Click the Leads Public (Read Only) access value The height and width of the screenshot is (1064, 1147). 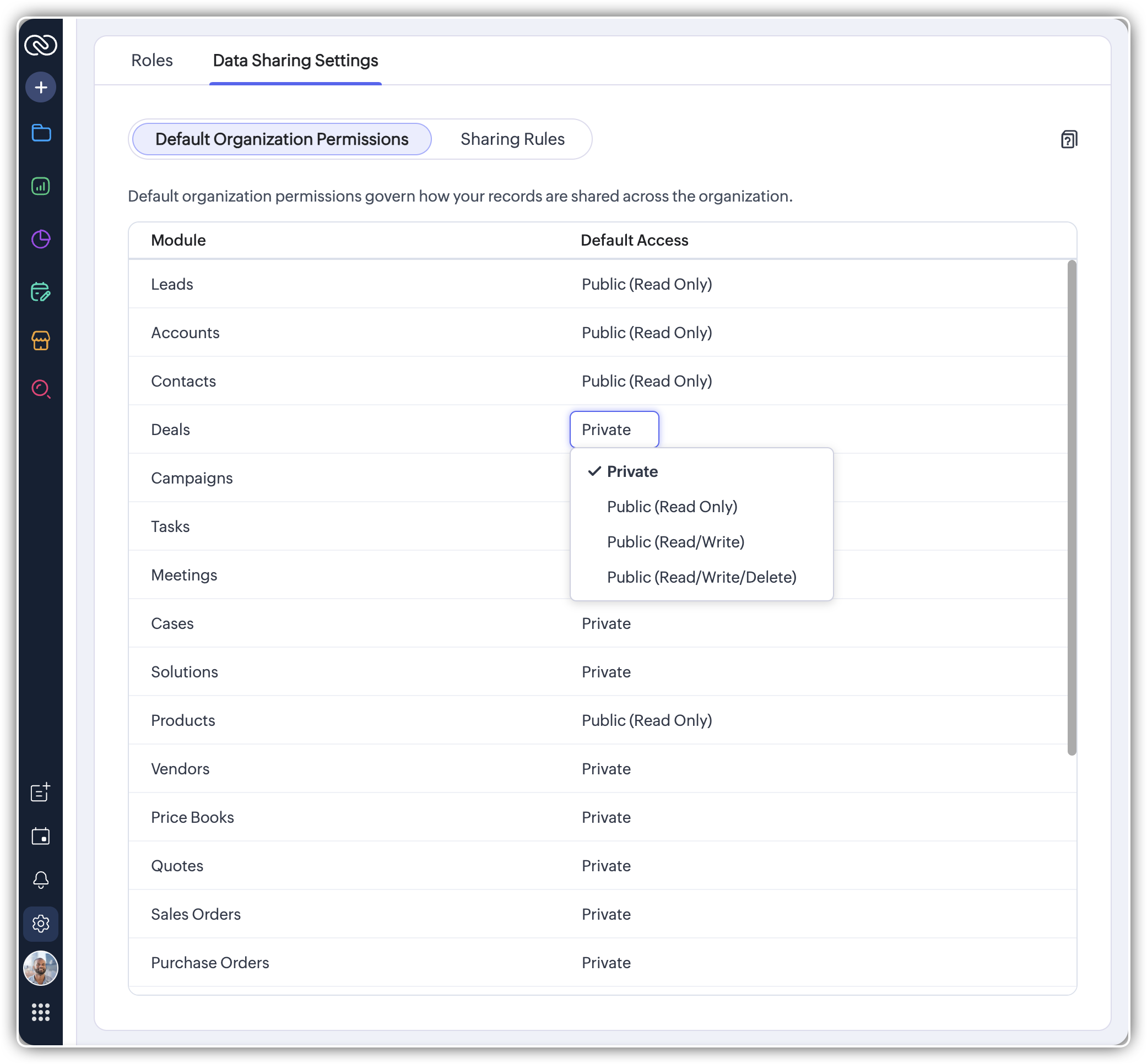pyautogui.click(x=646, y=284)
